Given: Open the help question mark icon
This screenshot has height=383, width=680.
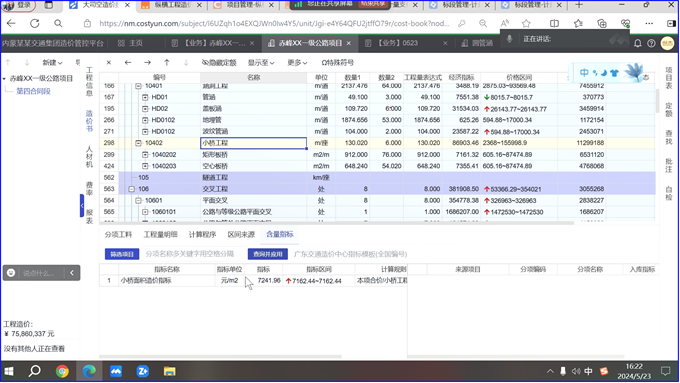Looking at the screenshot, I should coord(651,43).
